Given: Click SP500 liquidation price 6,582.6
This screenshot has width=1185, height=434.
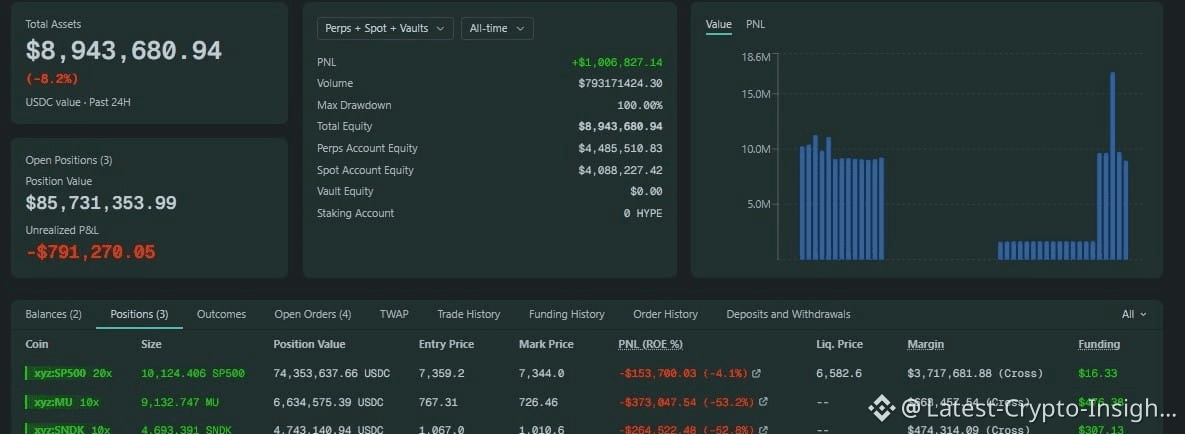Looking at the screenshot, I should pyautogui.click(x=839, y=374).
